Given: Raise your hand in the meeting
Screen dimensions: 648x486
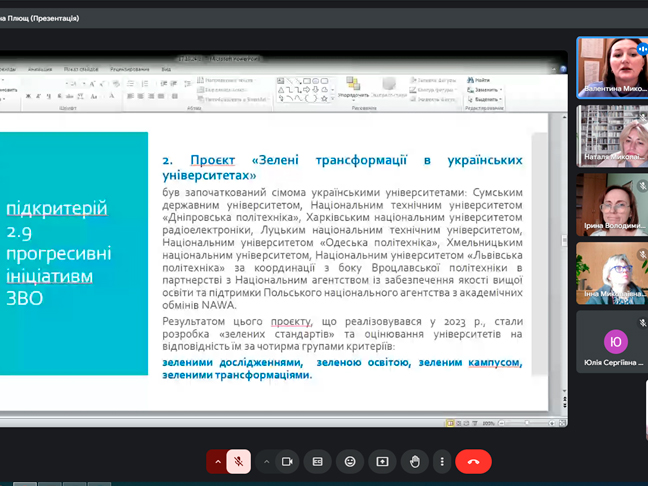Looking at the screenshot, I should [414, 461].
